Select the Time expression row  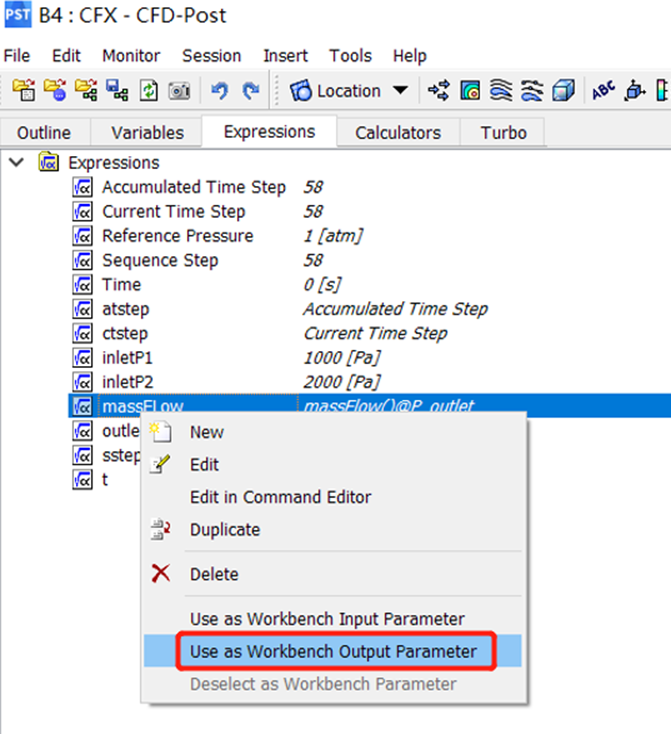click(121, 285)
